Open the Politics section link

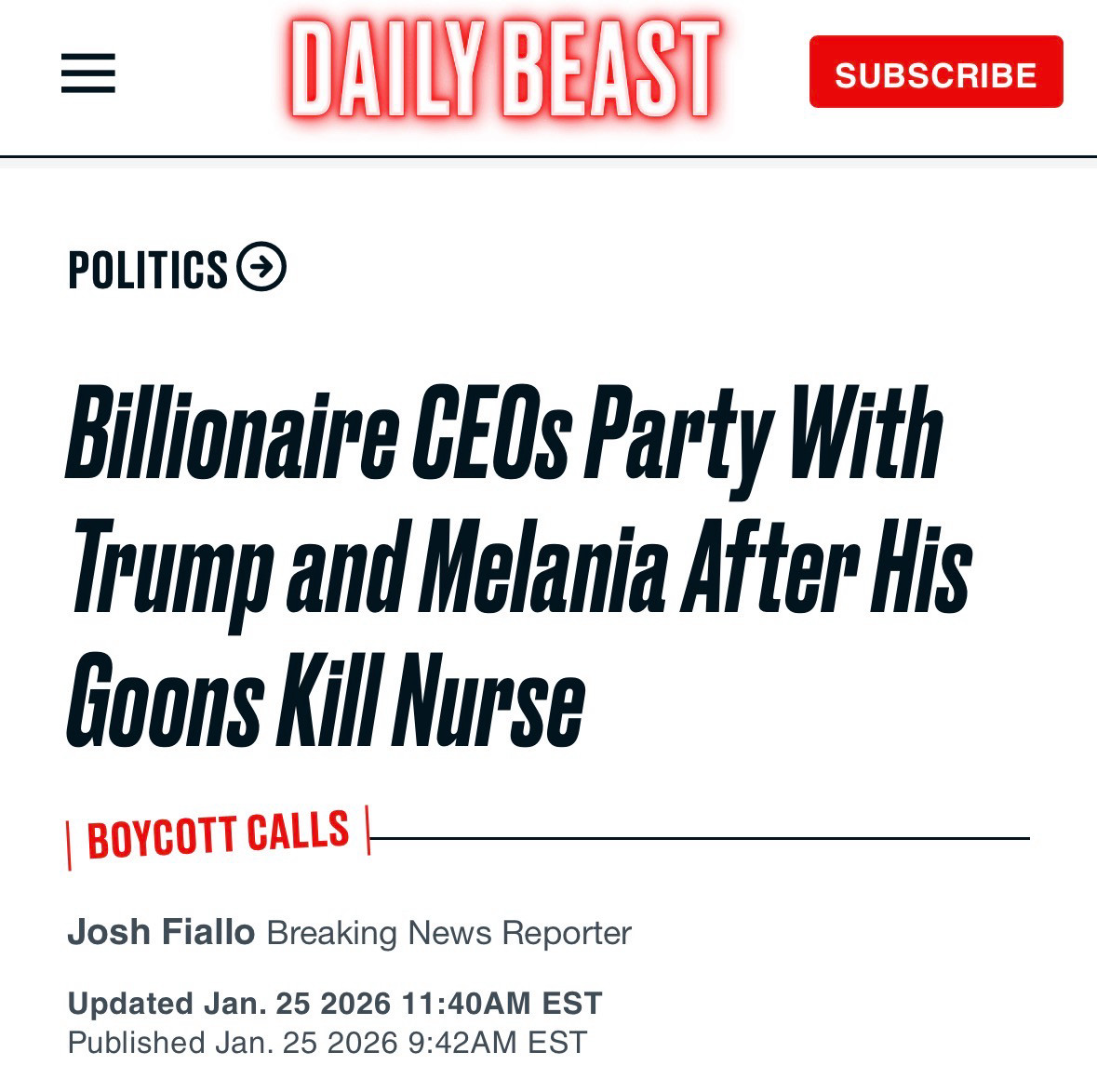pos(148,270)
